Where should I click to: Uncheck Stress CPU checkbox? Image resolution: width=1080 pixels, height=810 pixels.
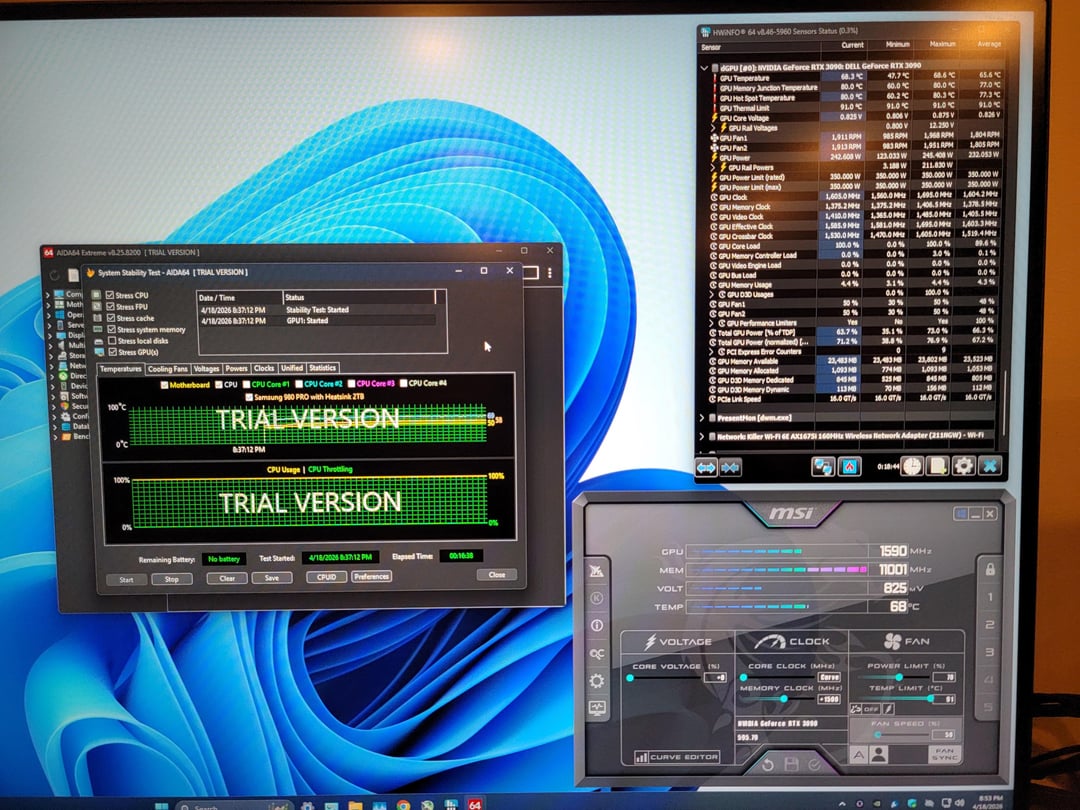tap(111, 295)
